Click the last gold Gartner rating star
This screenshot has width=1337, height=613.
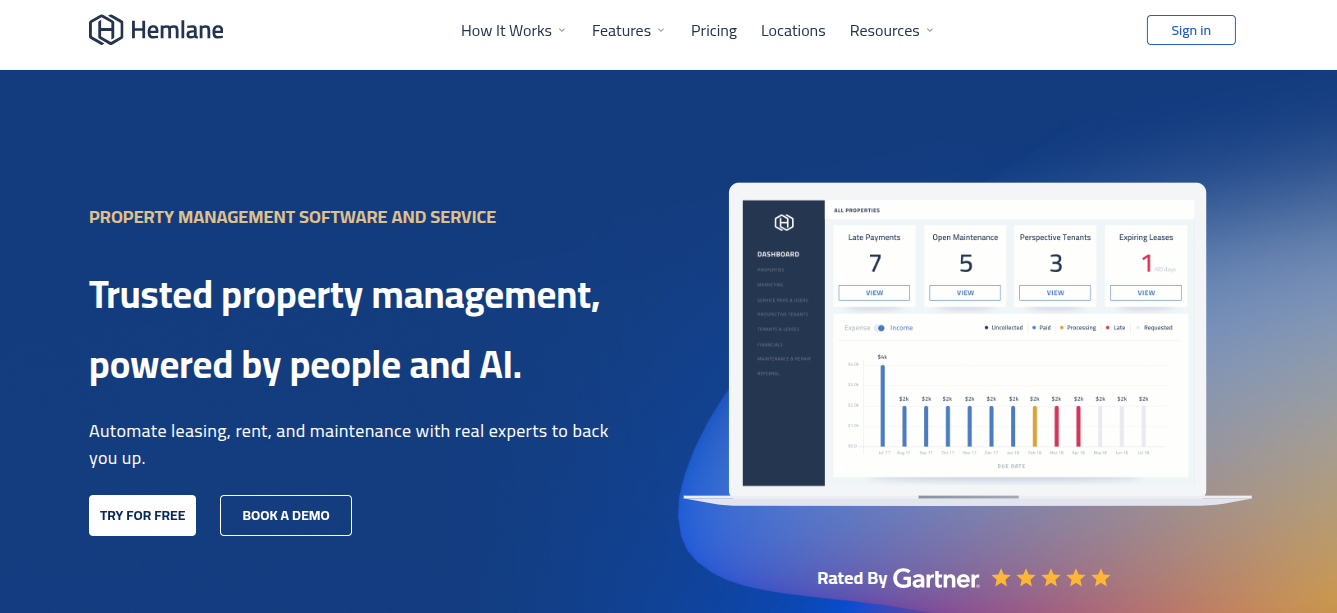pyautogui.click(x=1101, y=577)
